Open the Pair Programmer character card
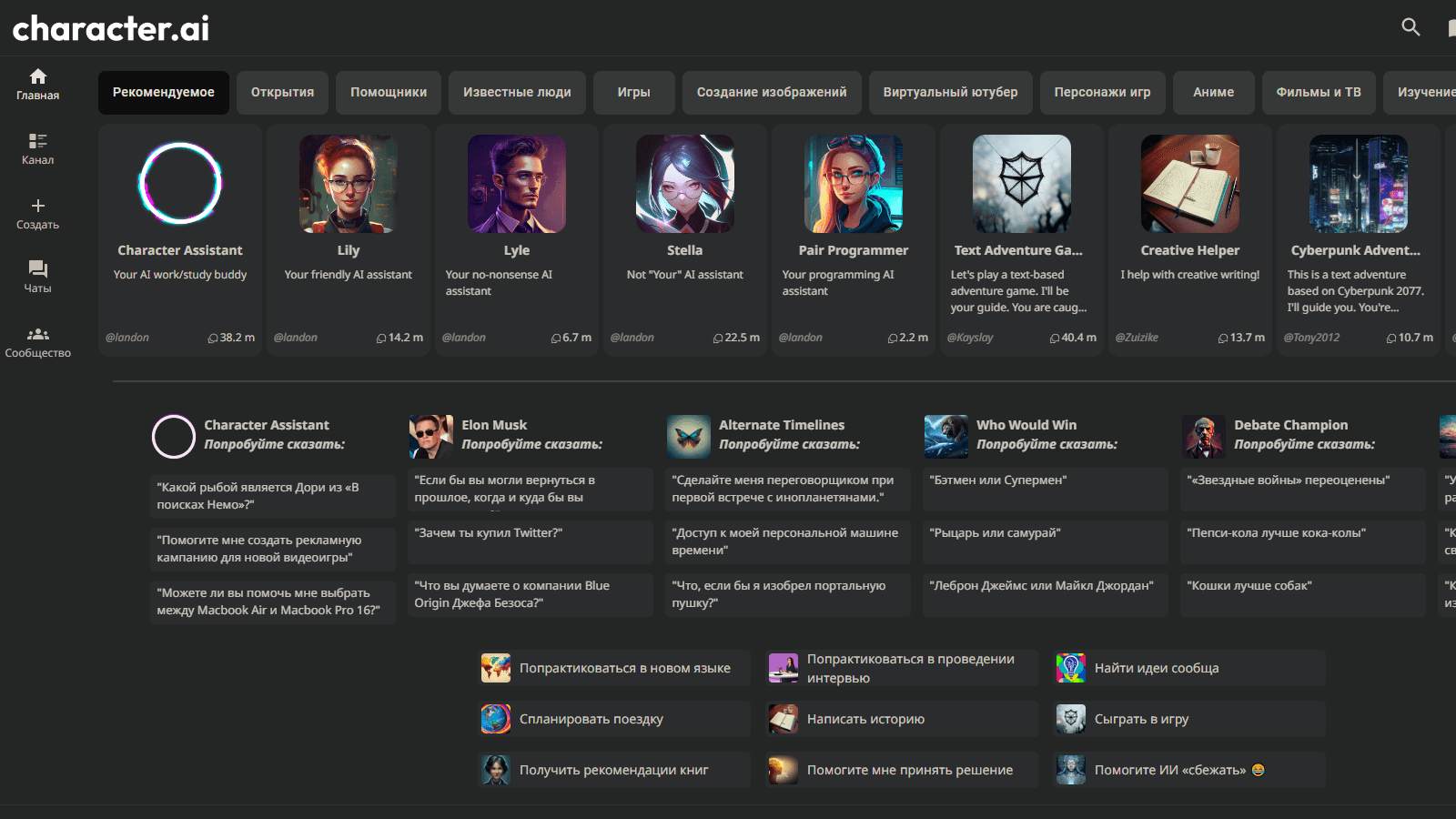This screenshot has height=819, width=1456. point(854,239)
